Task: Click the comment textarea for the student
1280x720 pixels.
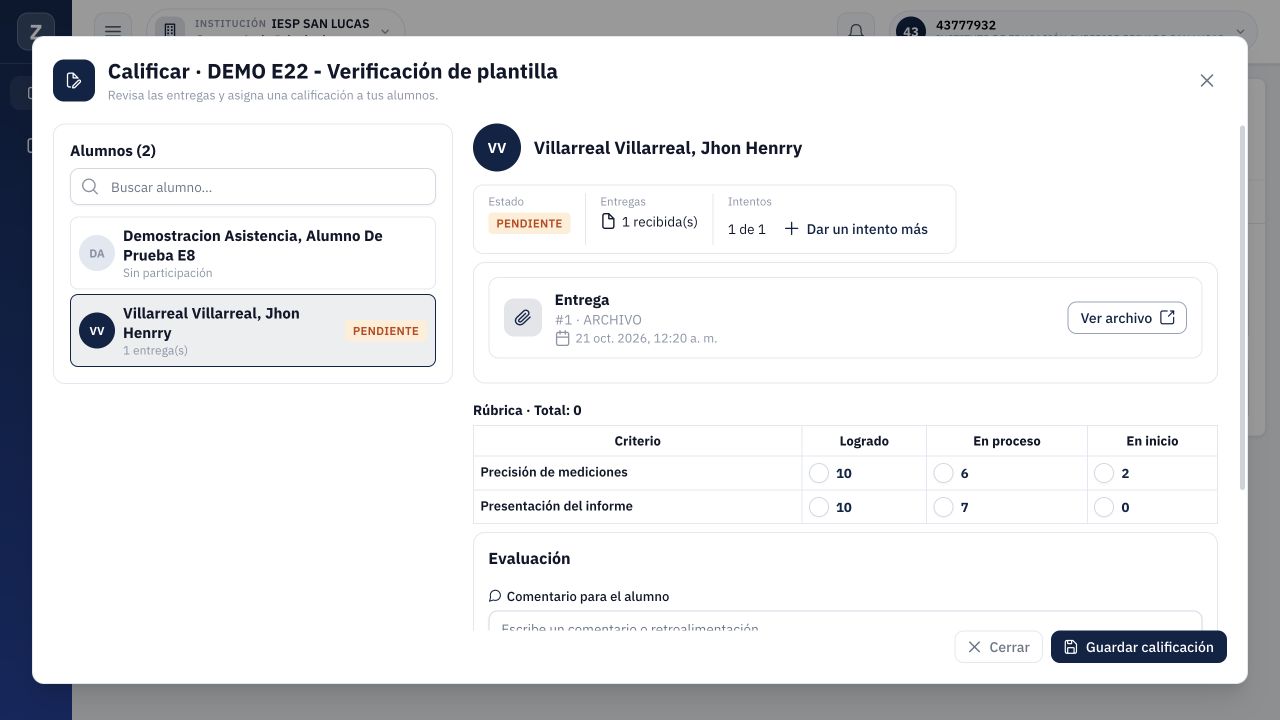Action: 845,623
